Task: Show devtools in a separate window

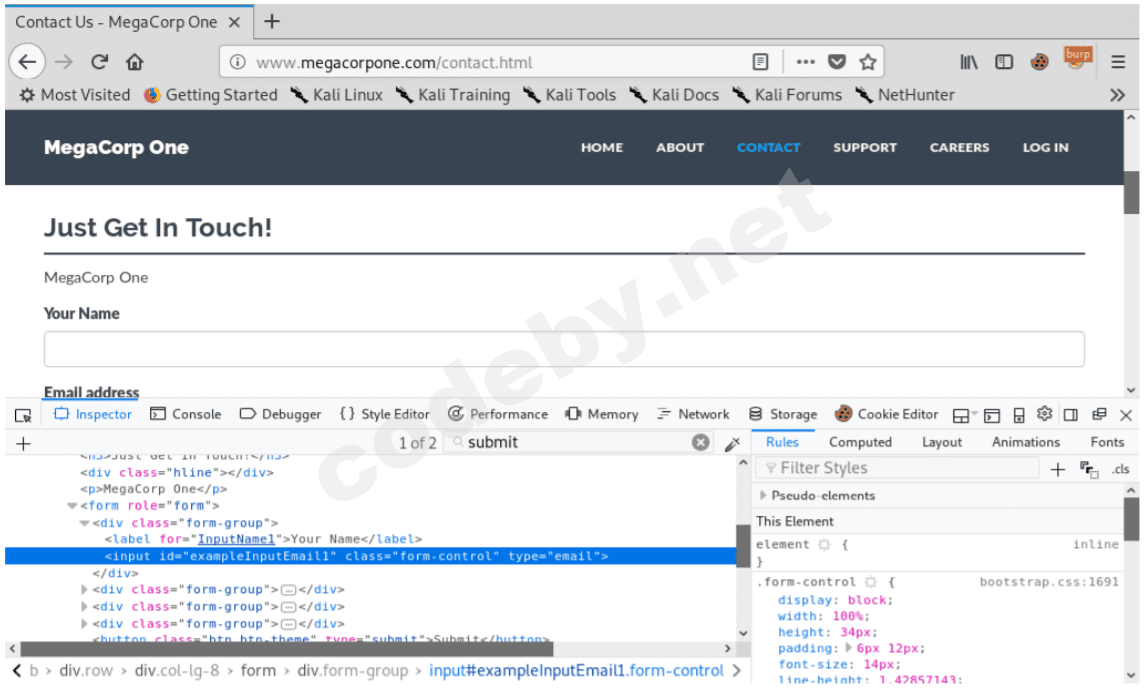Action: pyautogui.click(x=1099, y=415)
